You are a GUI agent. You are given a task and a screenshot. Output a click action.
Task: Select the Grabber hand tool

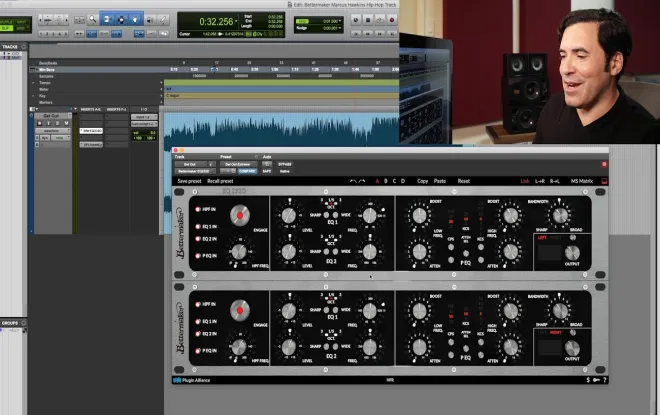coord(135,19)
